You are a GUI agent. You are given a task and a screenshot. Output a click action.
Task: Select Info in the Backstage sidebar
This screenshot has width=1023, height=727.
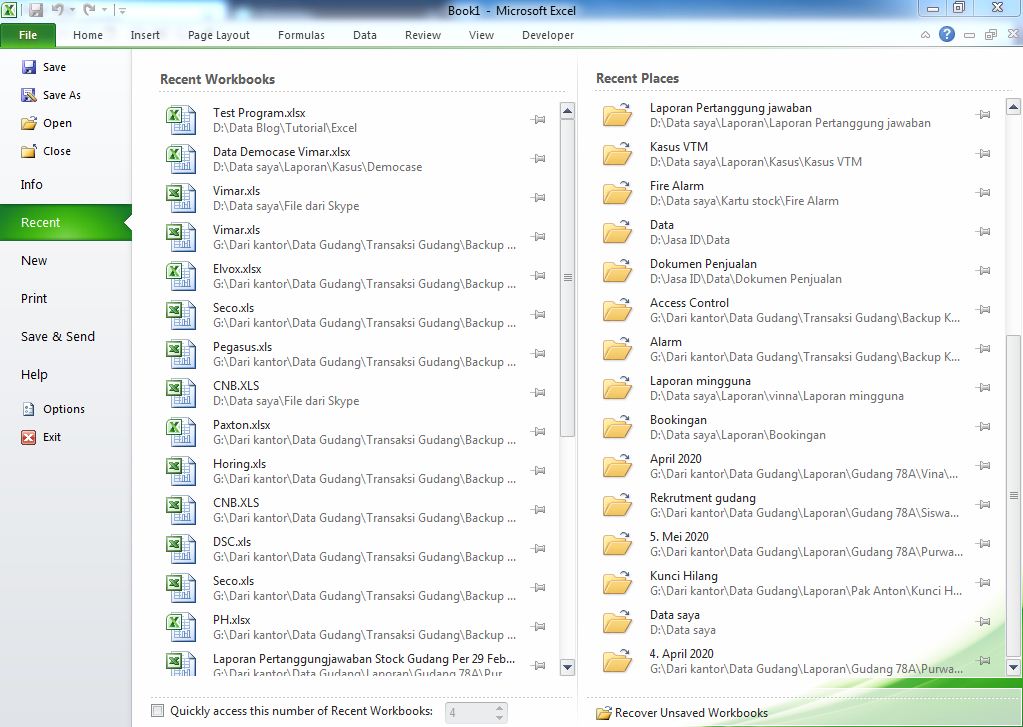[31, 185]
